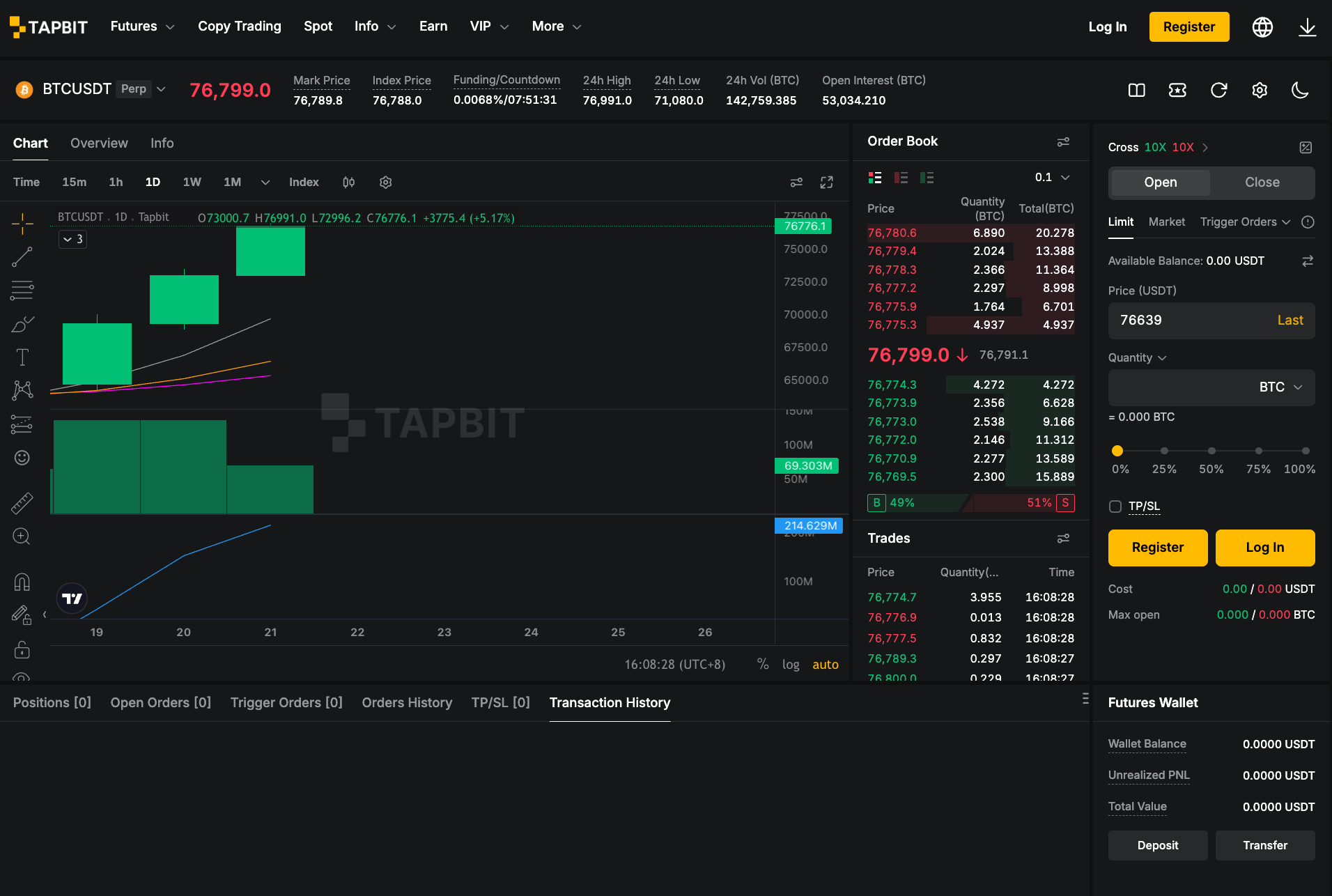Screen dimensions: 1332x896
Task: Open the Fibonacci retracement tool
Action: pyautogui.click(x=22, y=291)
